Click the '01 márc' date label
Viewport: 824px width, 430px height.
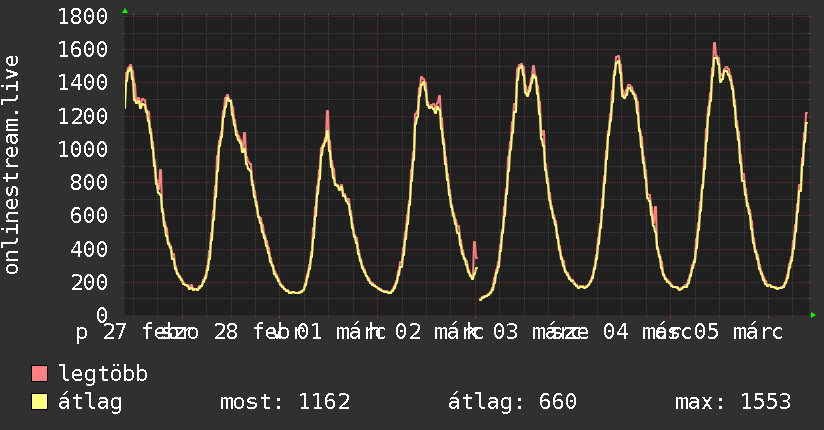341,332
